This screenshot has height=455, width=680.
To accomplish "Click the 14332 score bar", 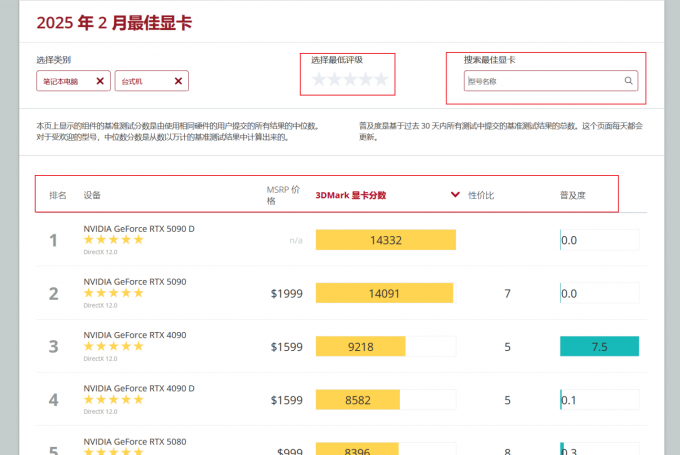I will click(386, 240).
